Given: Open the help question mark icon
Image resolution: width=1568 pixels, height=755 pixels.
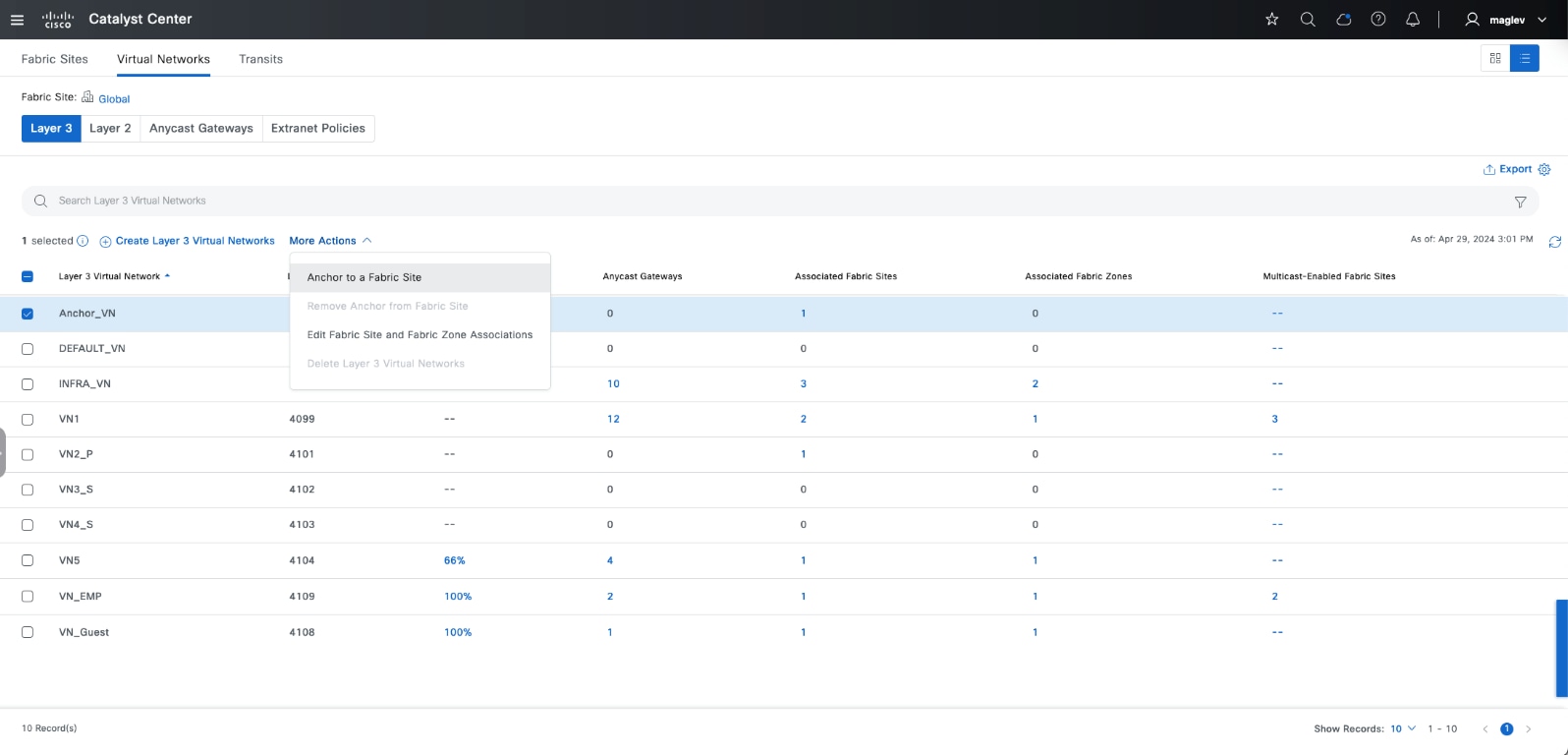Looking at the screenshot, I should tap(1378, 20).
